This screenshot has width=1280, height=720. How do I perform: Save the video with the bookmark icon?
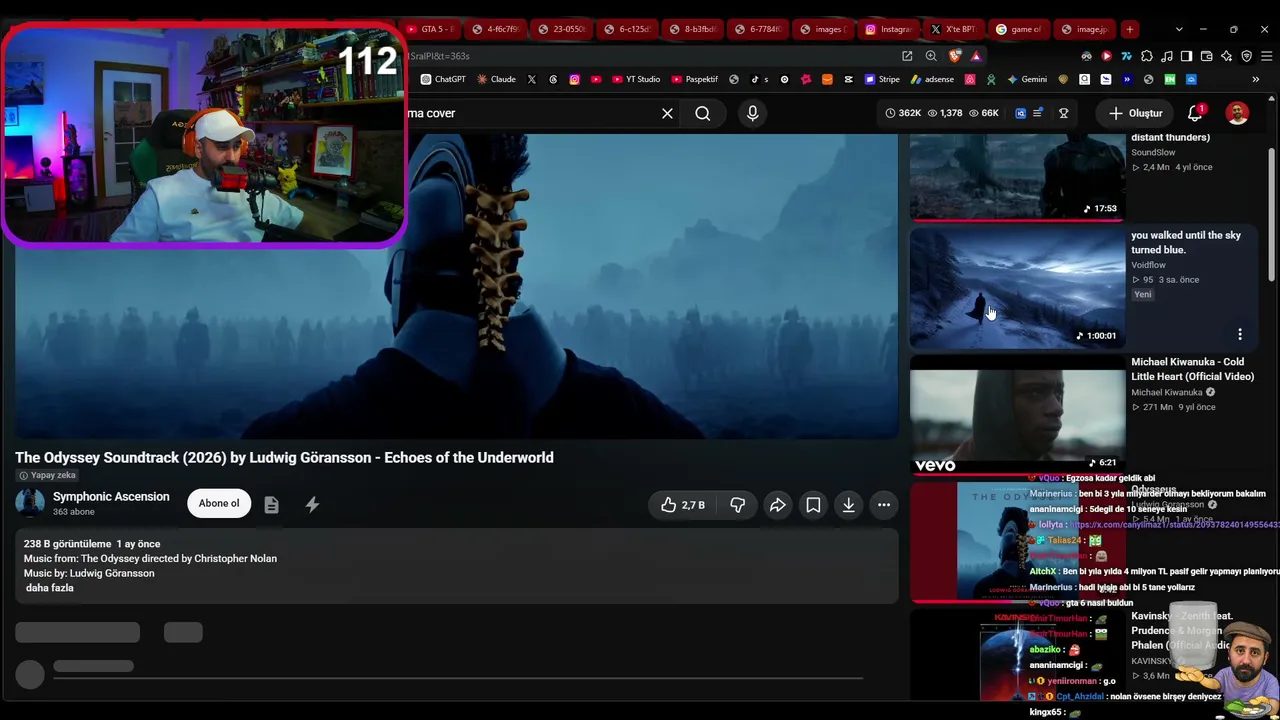[x=813, y=505]
